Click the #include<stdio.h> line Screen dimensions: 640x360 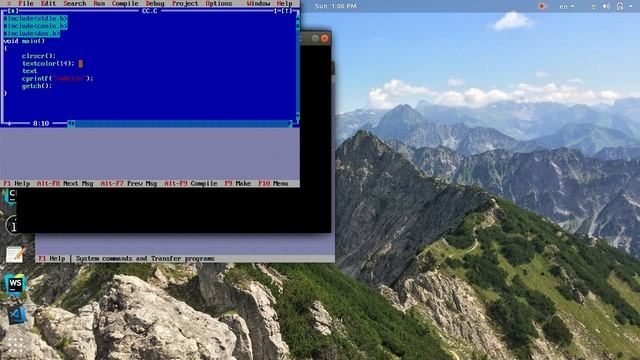click(35, 18)
